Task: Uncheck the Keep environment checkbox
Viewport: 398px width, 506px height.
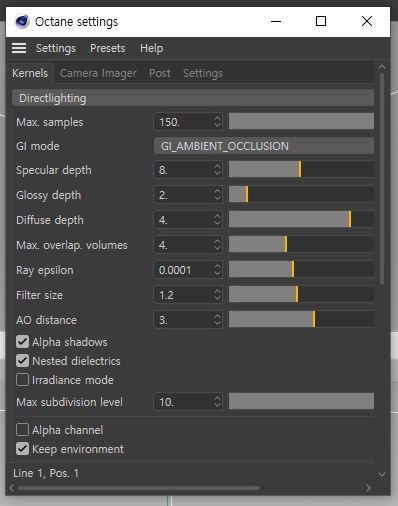Action: [22, 449]
